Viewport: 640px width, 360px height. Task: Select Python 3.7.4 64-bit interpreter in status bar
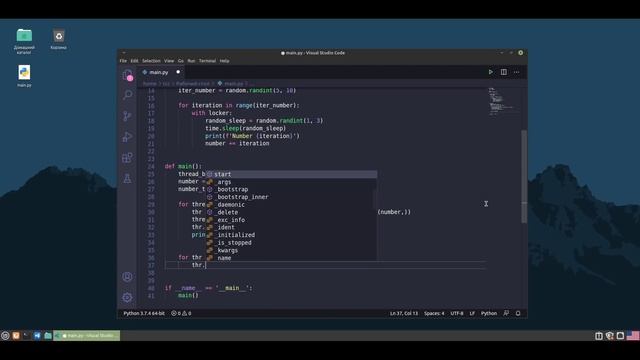[x=144, y=313]
